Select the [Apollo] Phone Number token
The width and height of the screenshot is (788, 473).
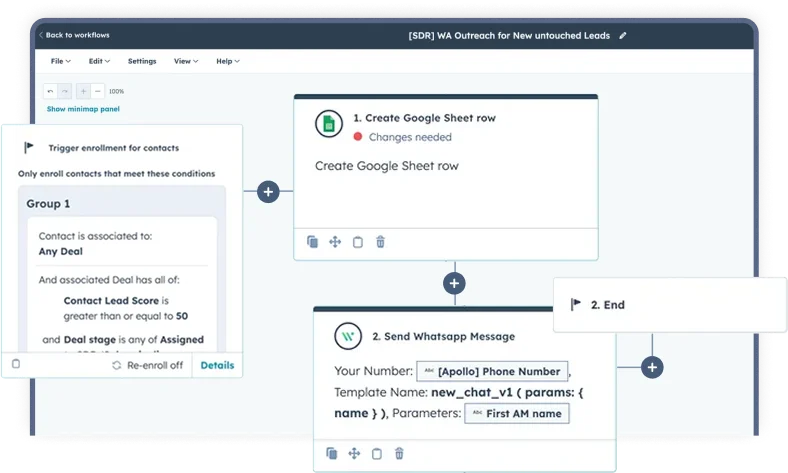492,371
